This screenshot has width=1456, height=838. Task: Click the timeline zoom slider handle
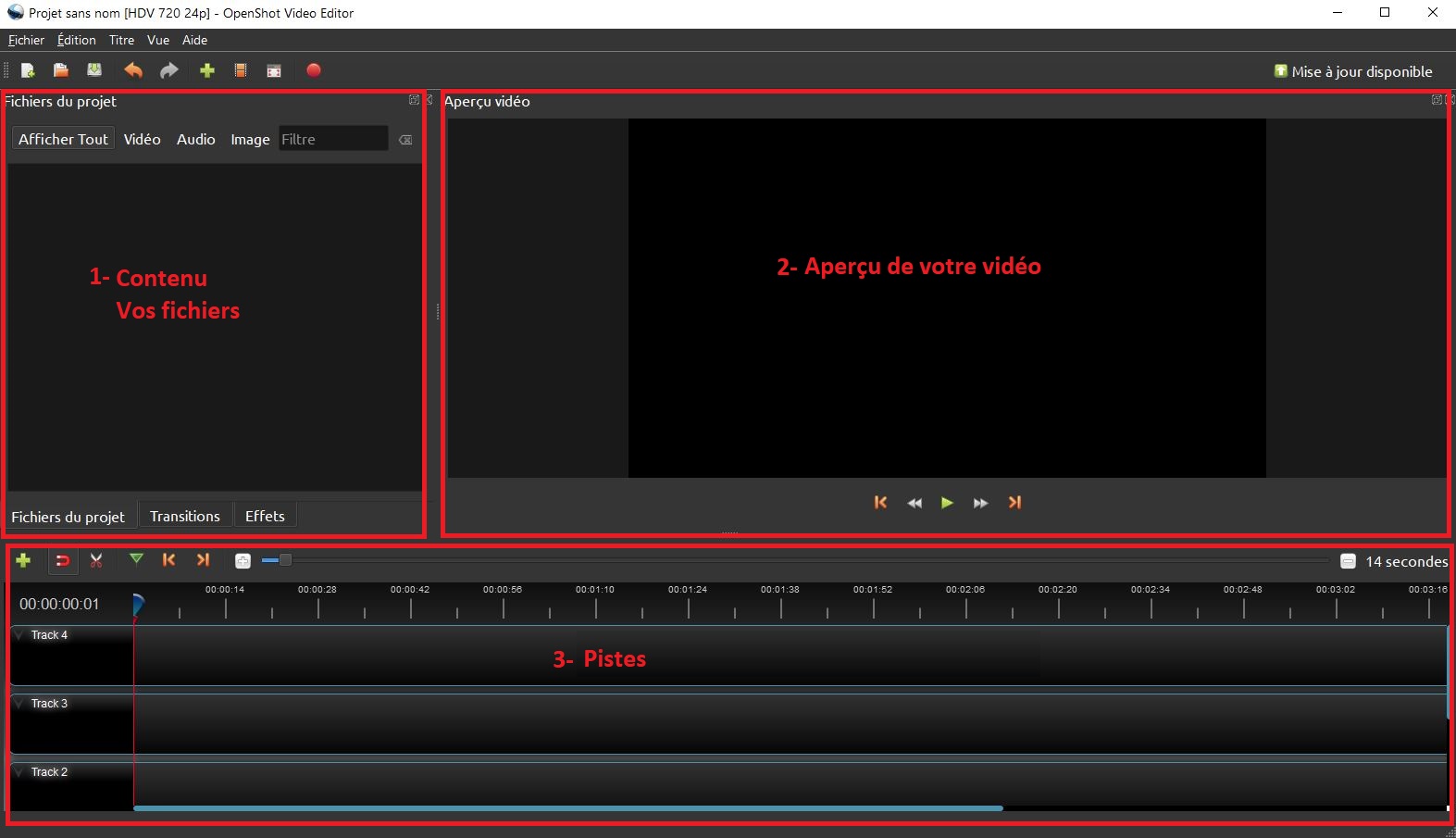tap(285, 560)
